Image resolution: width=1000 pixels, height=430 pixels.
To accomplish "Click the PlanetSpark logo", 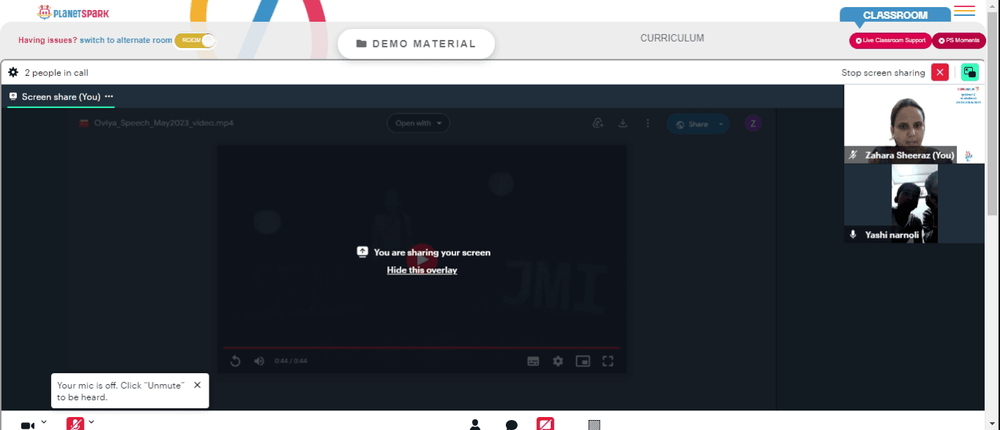I will click(x=73, y=12).
